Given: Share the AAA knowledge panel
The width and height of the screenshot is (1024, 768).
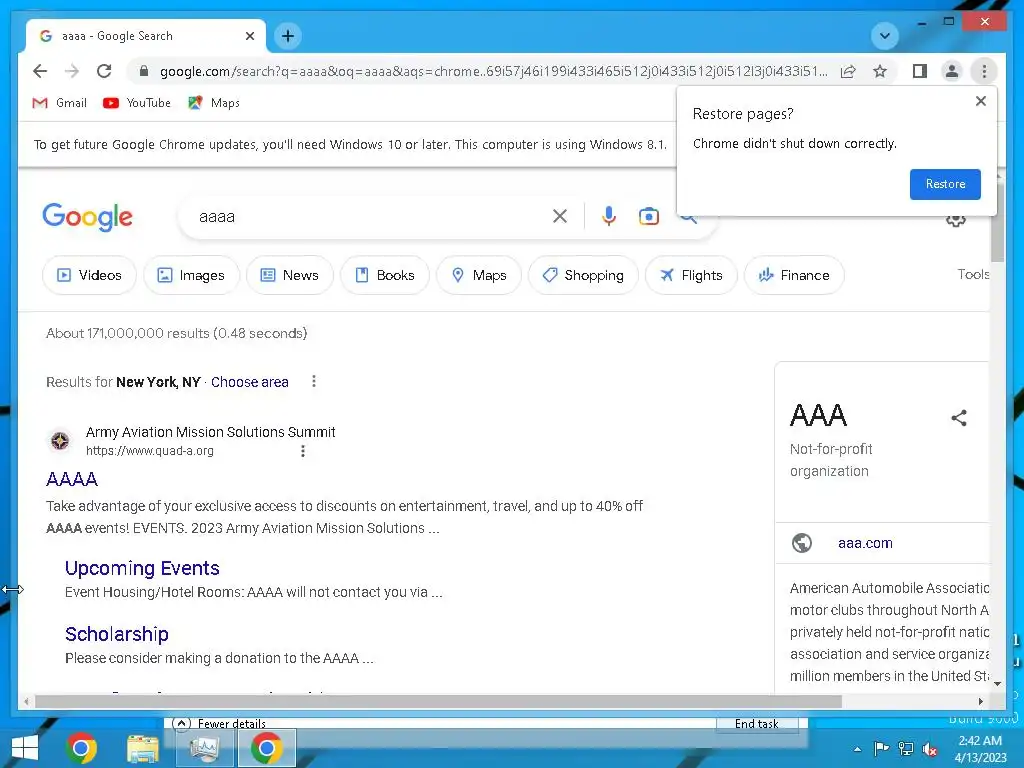Looking at the screenshot, I should pos(958,418).
